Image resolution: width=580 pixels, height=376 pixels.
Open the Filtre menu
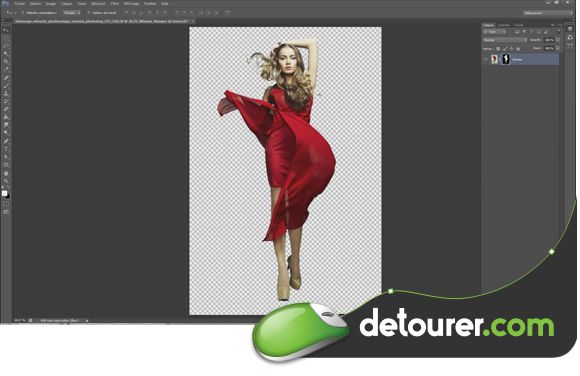coord(115,4)
